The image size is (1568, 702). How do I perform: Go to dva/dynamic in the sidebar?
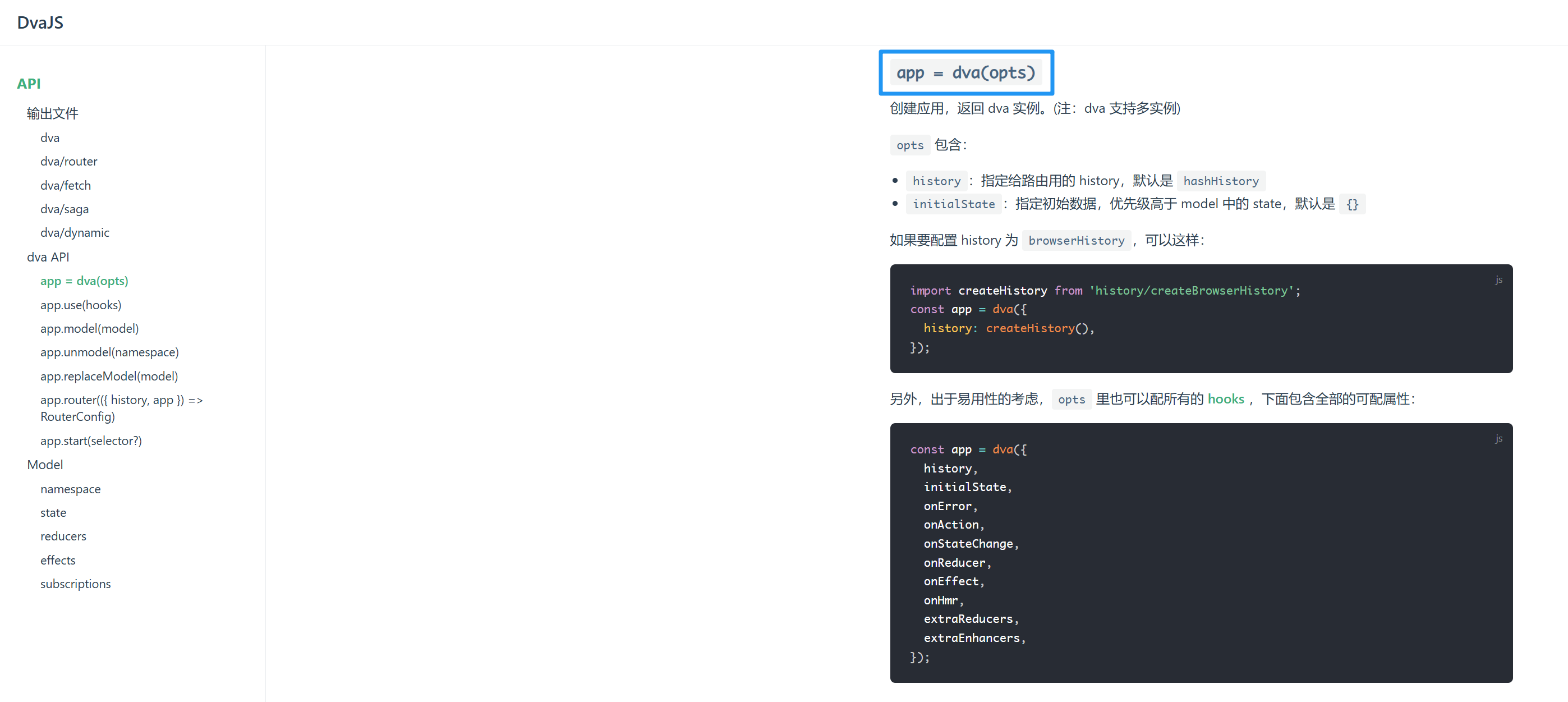coord(75,232)
